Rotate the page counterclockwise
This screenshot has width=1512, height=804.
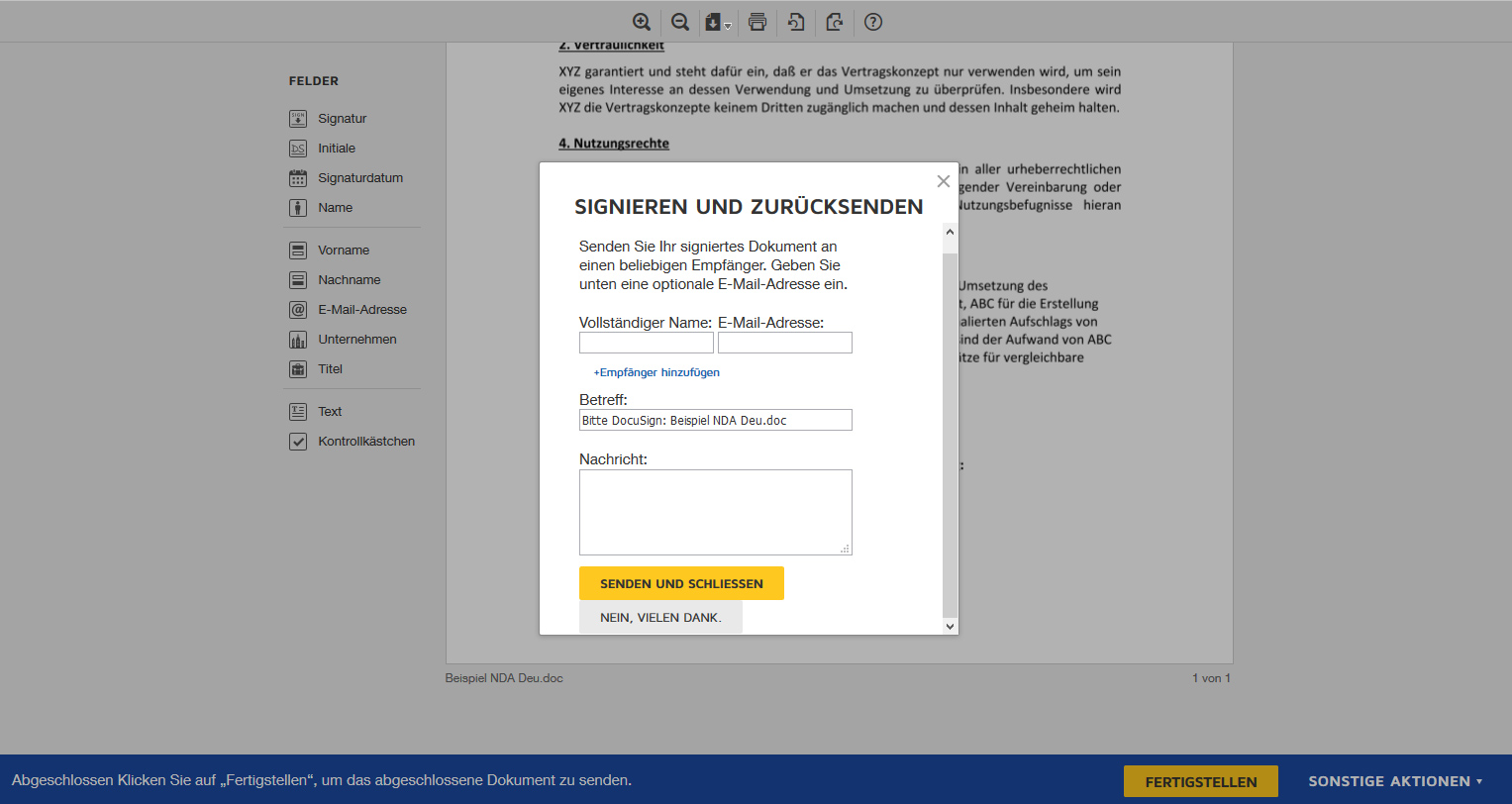pos(796,22)
